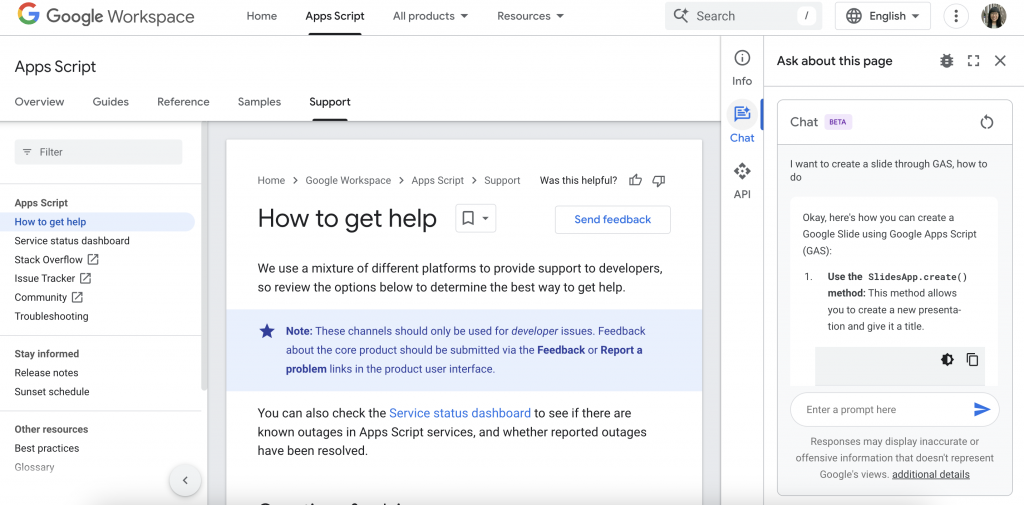This screenshot has width=1024, height=505.
Task: Switch to the Samples tab
Action: (x=259, y=102)
